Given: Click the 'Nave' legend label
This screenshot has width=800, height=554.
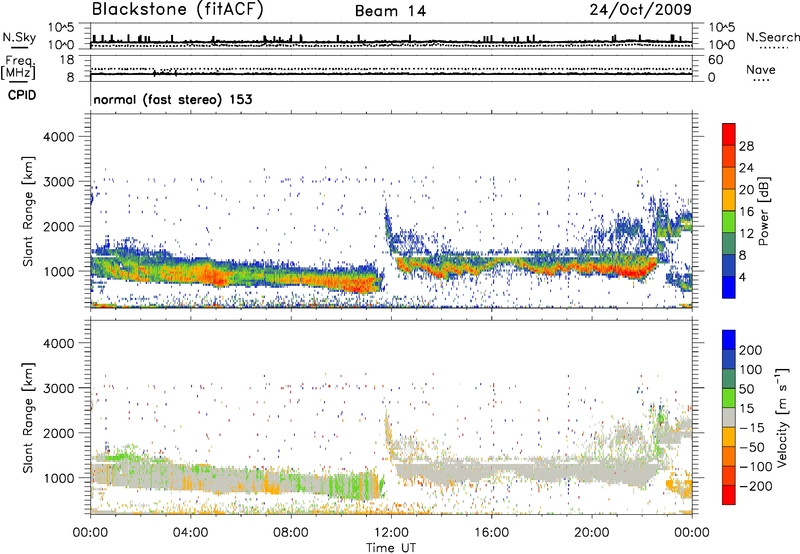Looking at the screenshot, I should point(760,70).
